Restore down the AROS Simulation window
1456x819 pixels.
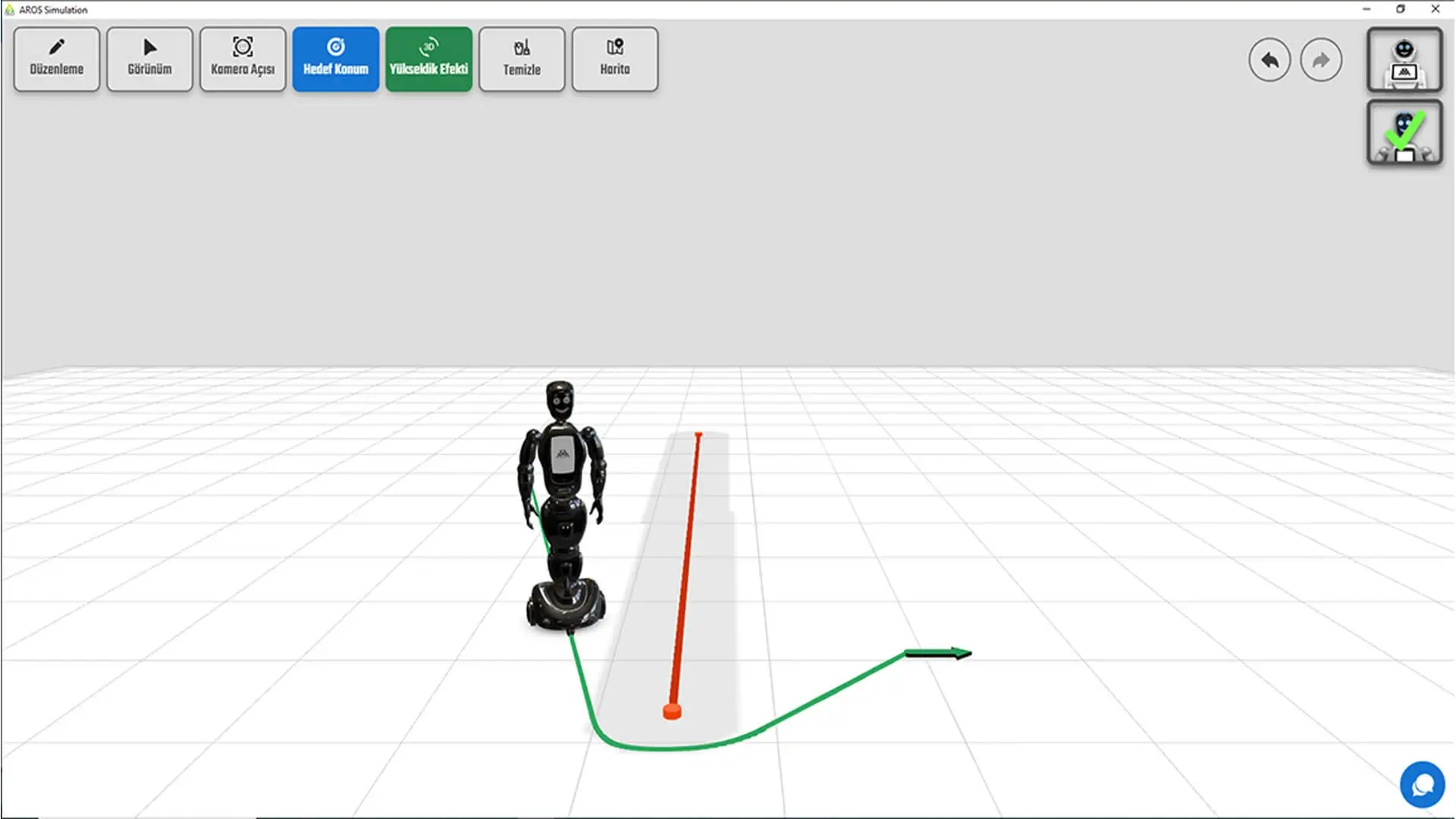click(x=1400, y=9)
